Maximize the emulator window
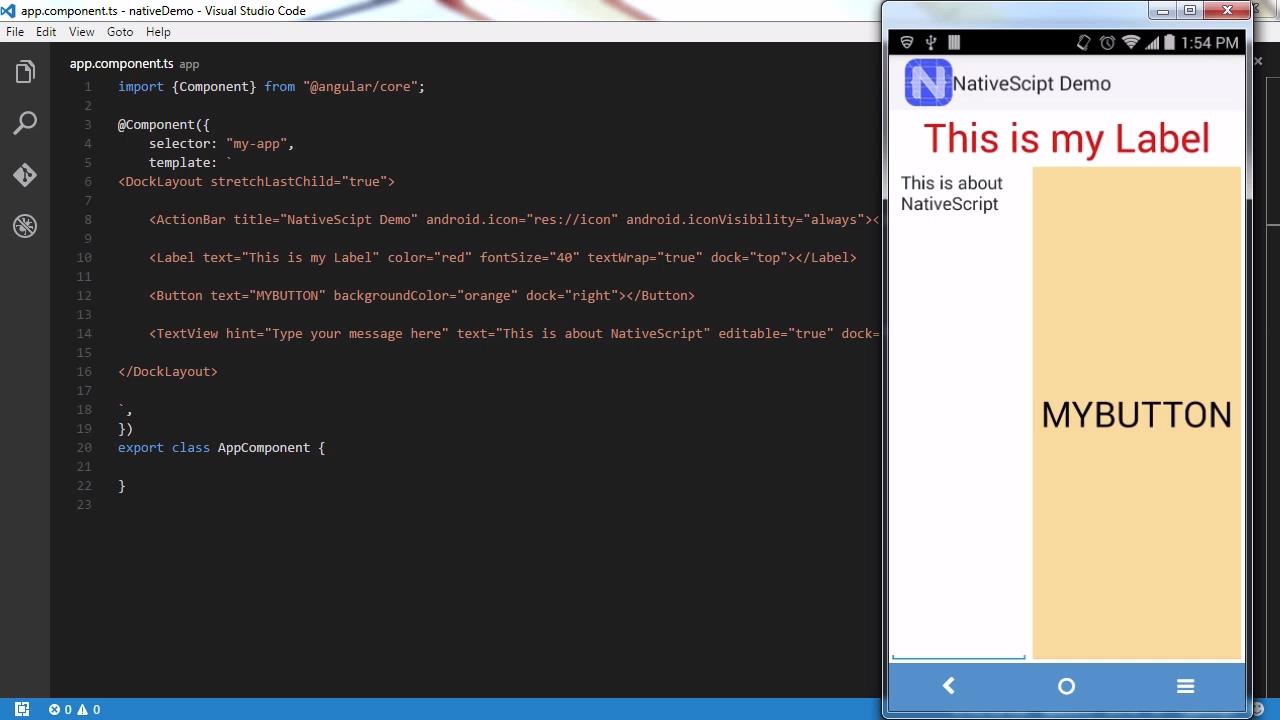The height and width of the screenshot is (720, 1280). (x=1190, y=11)
